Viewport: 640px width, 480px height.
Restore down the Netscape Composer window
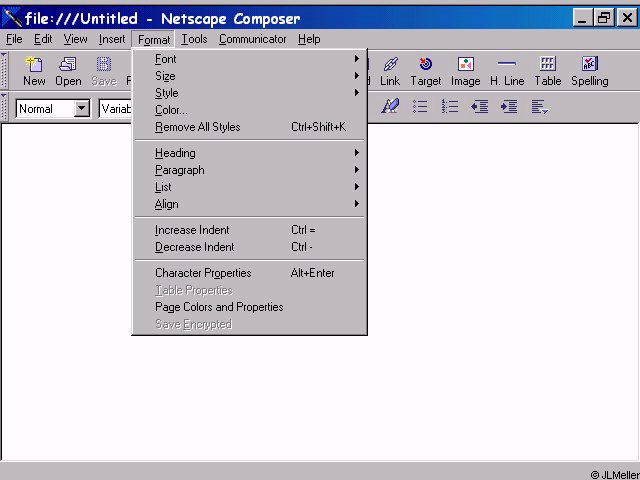click(603, 18)
